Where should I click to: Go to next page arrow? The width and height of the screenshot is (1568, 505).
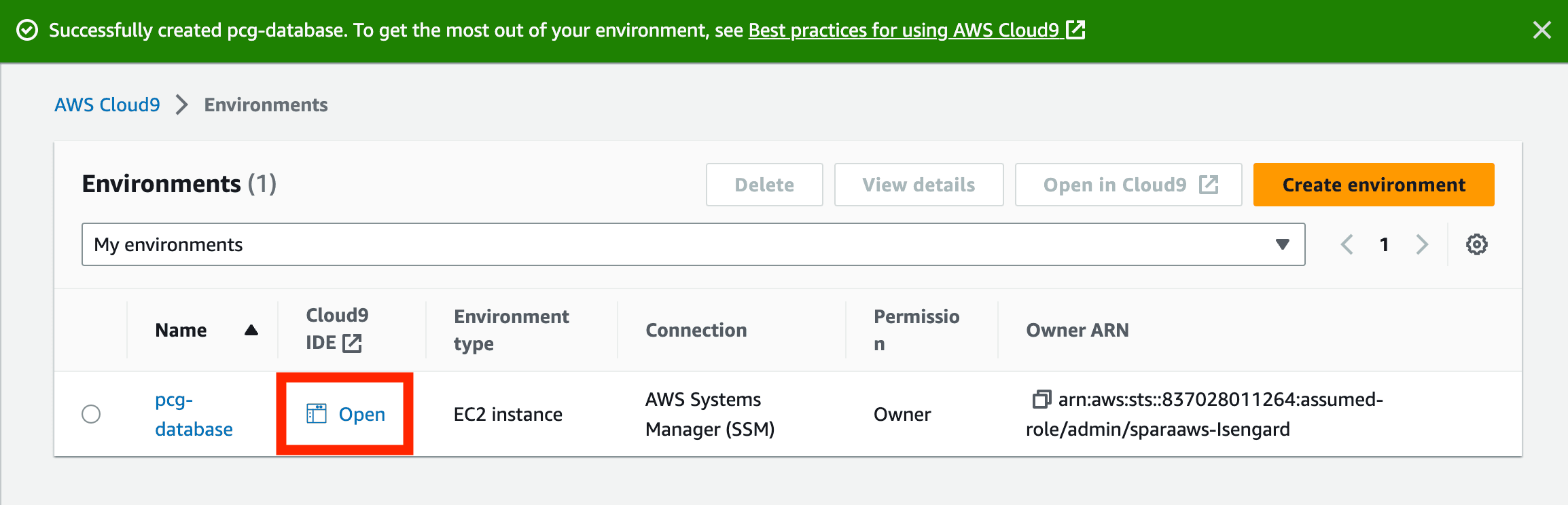point(1422,244)
